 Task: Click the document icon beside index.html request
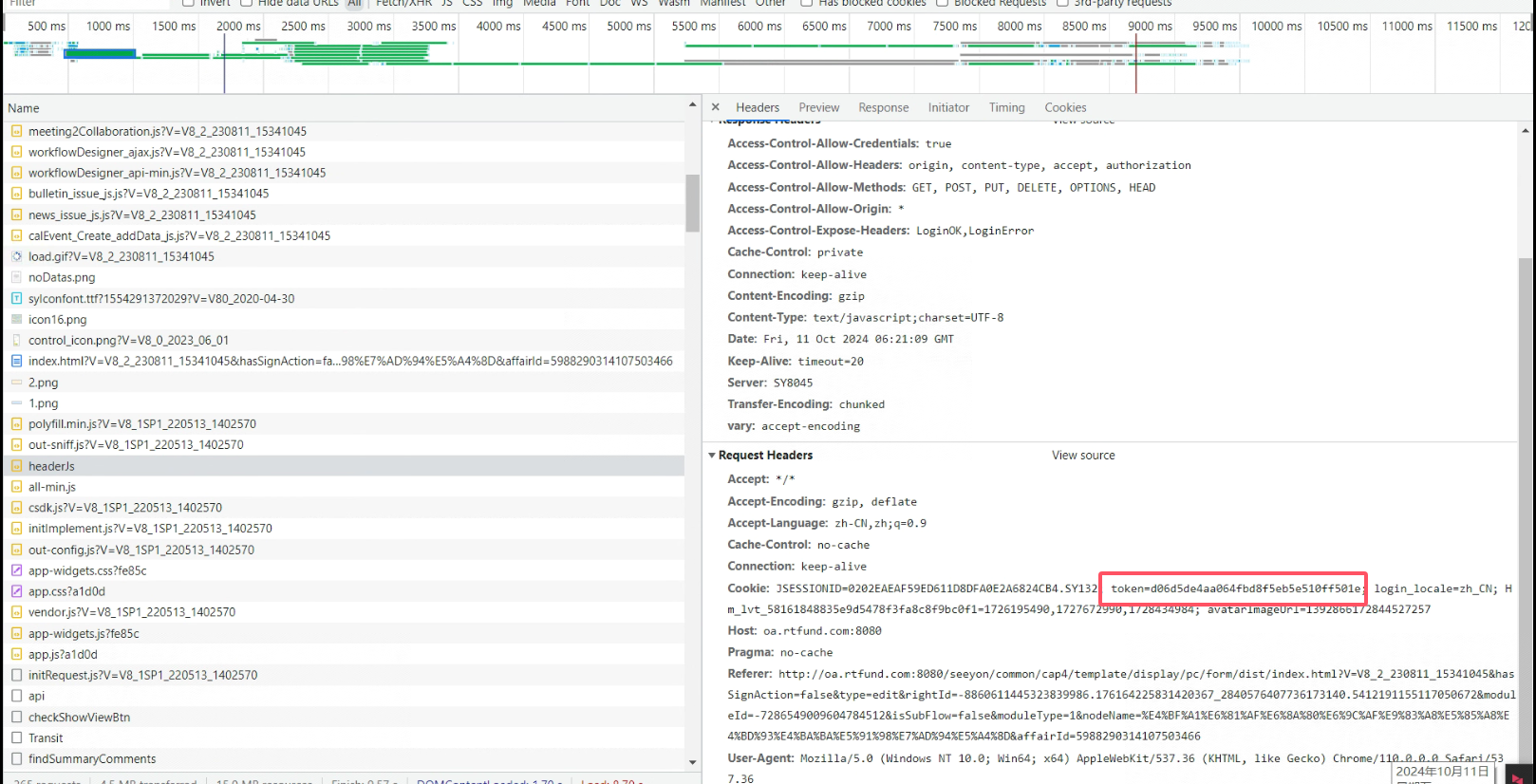click(x=16, y=361)
